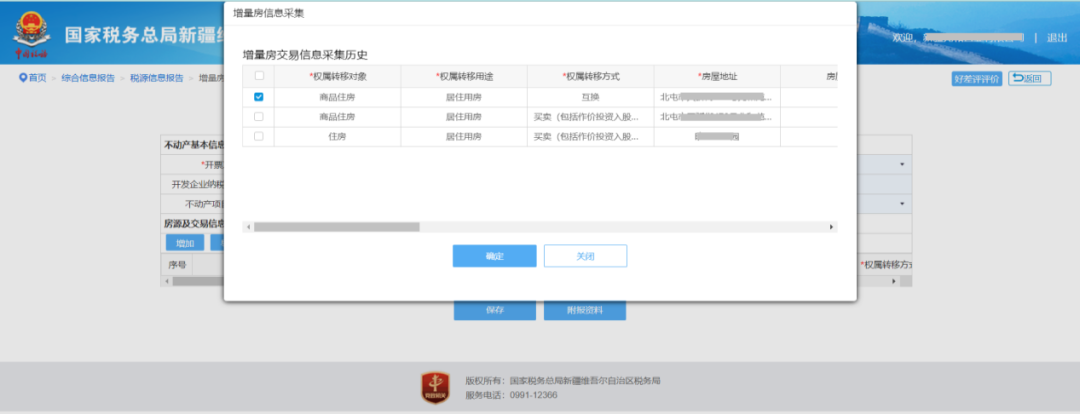Viewport: 1080px width, 414px height.
Task: Click 确定 button in dialog
Action: (x=495, y=256)
